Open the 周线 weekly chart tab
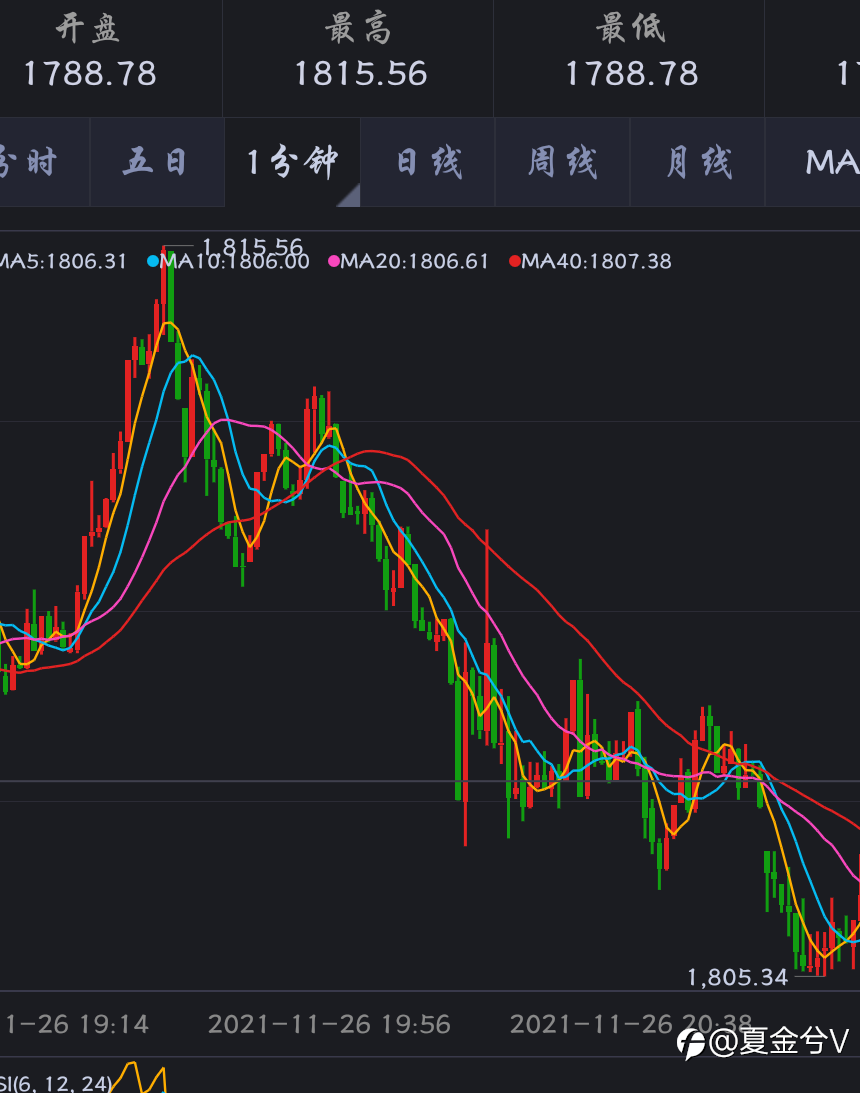This screenshot has width=860, height=1093. 562,162
